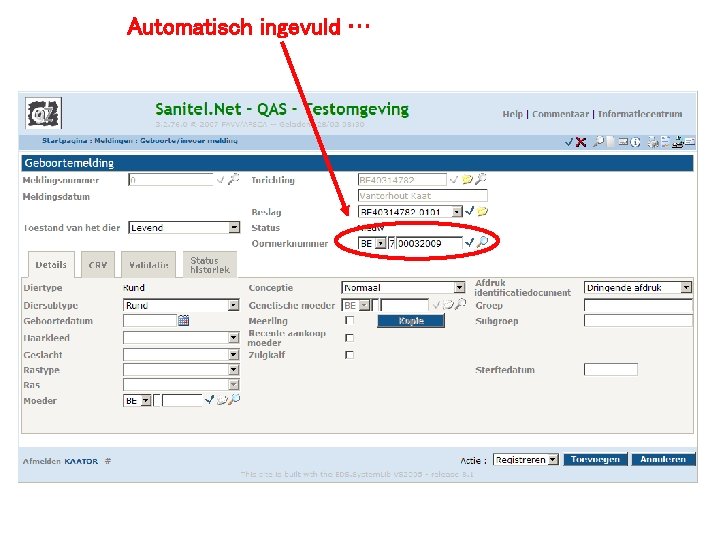Tick the Recente aankoop moeder checkbox
The height and width of the screenshot is (540, 720).
(349, 338)
